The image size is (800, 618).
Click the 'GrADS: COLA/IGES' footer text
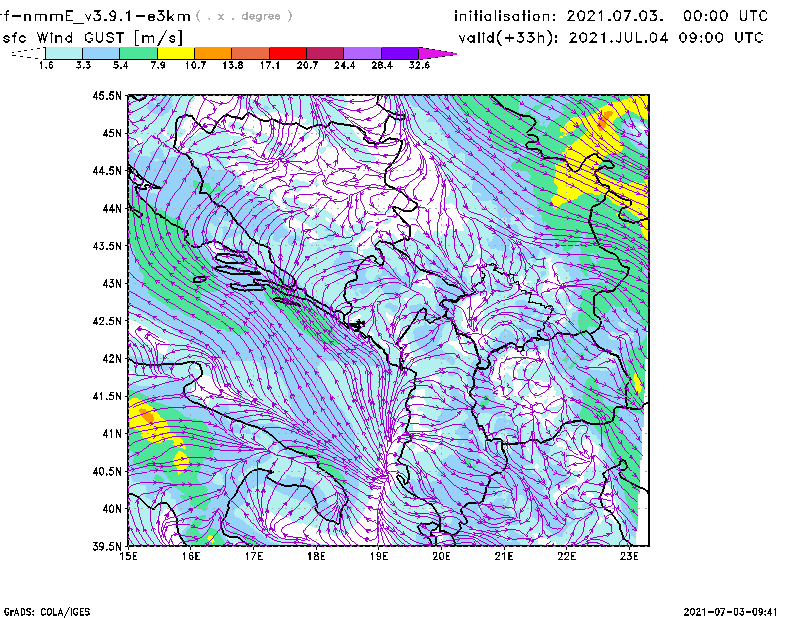coord(47,612)
